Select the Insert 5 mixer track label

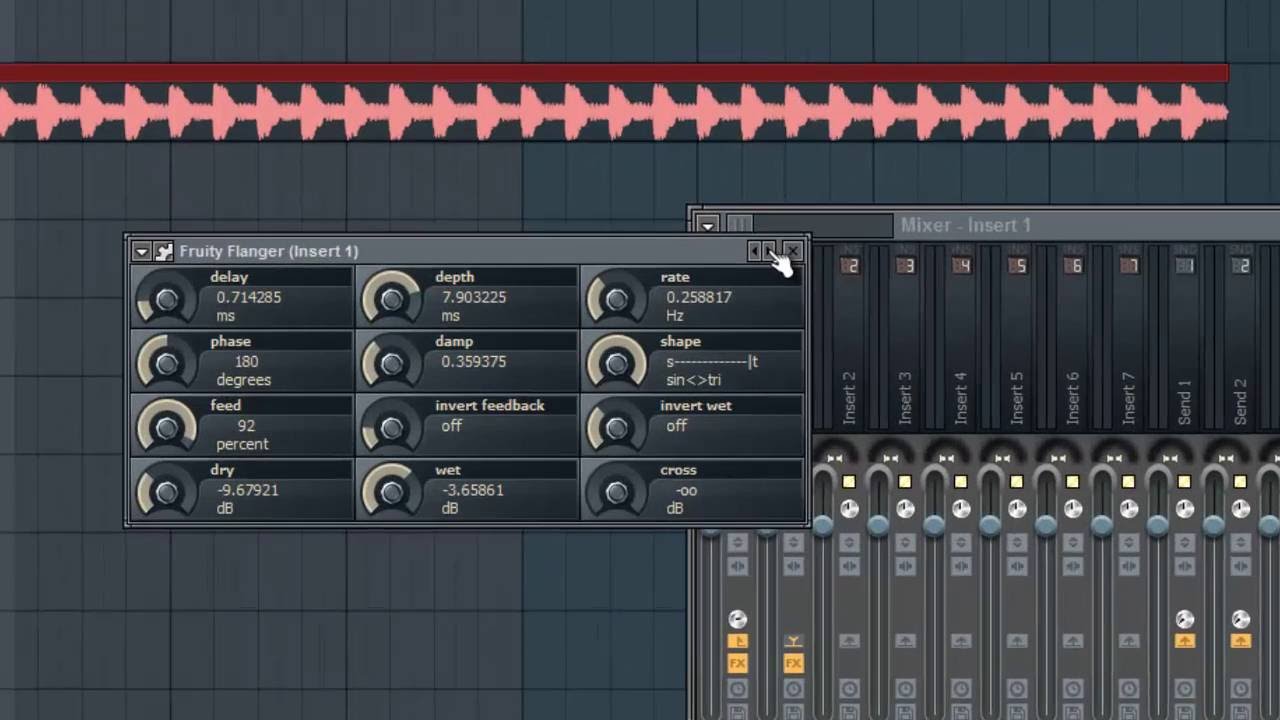1017,398
